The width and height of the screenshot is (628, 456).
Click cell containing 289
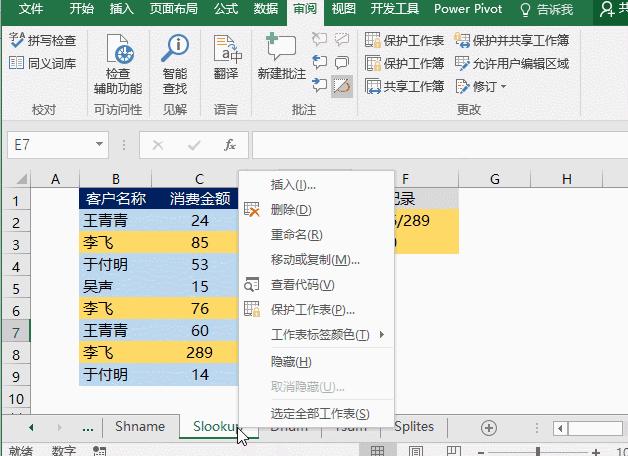tap(199, 352)
